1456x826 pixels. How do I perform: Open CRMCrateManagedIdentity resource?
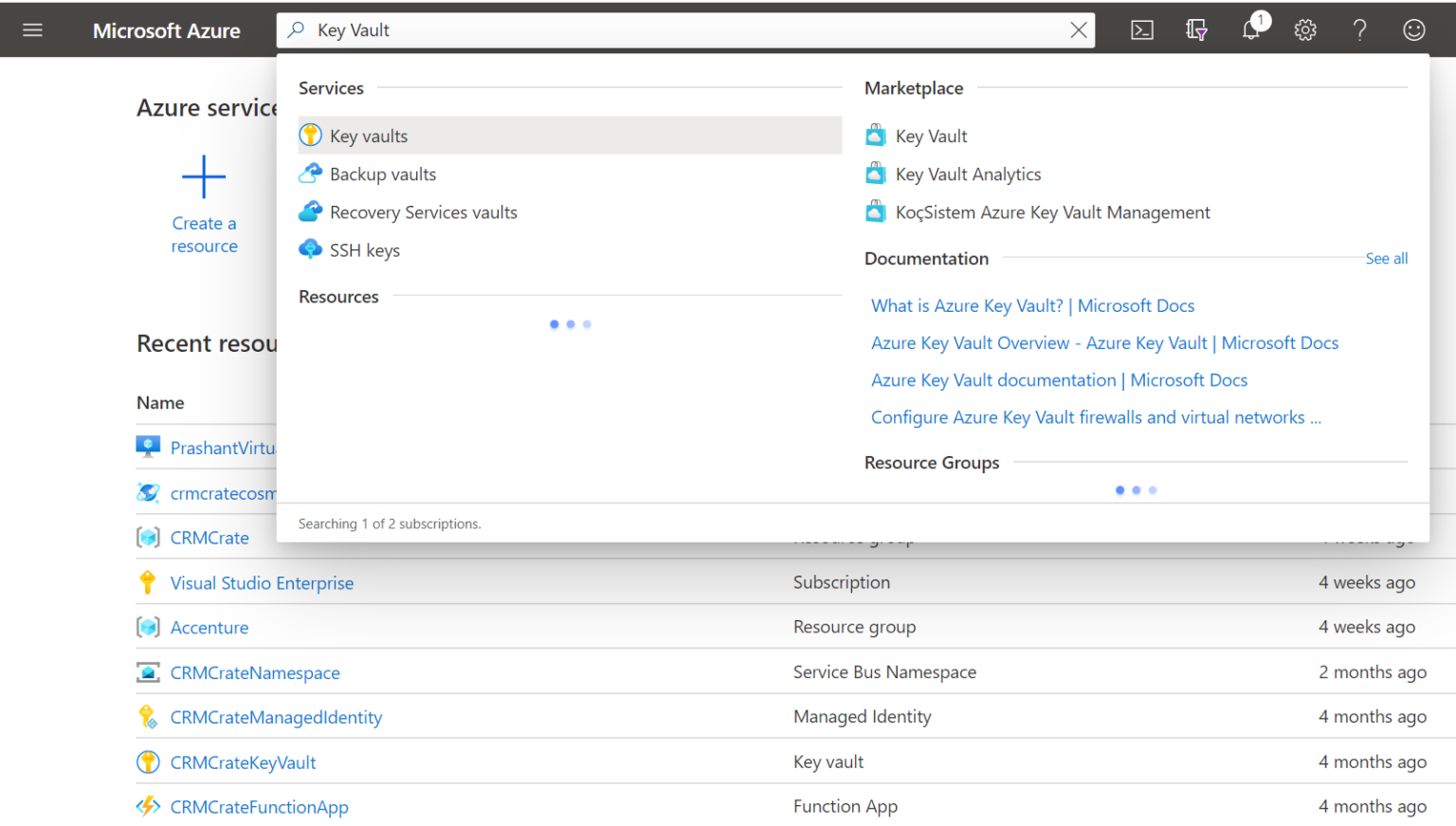point(276,717)
